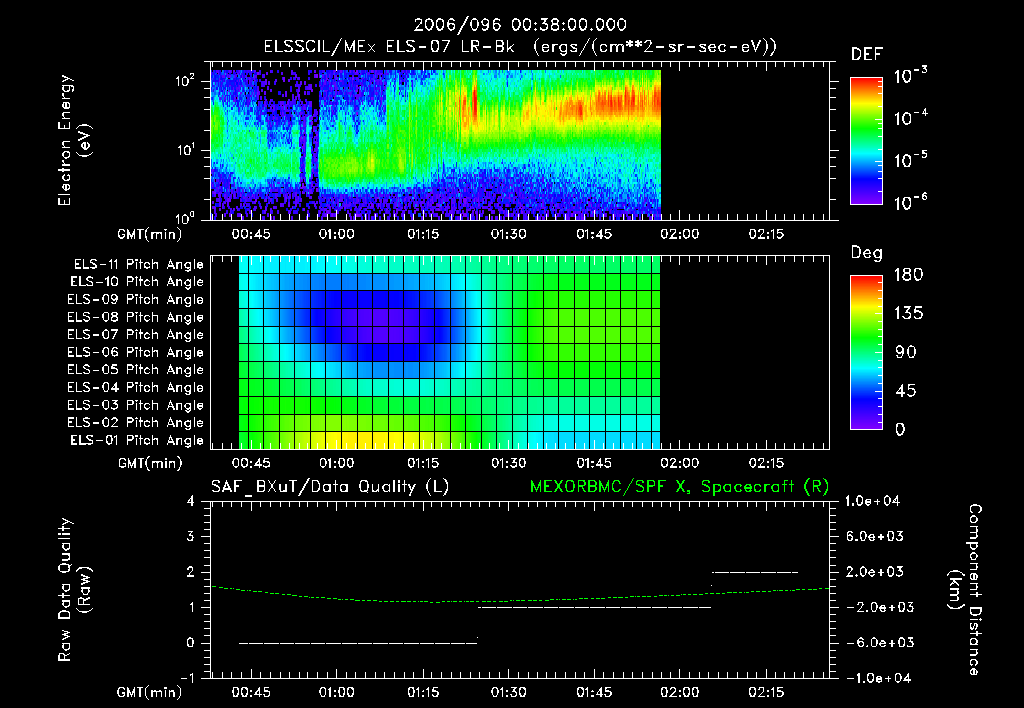Select the ELS-05 Pitch Angle row label
The height and width of the screenshot is (708, 1024).
[x=135, y=370]
